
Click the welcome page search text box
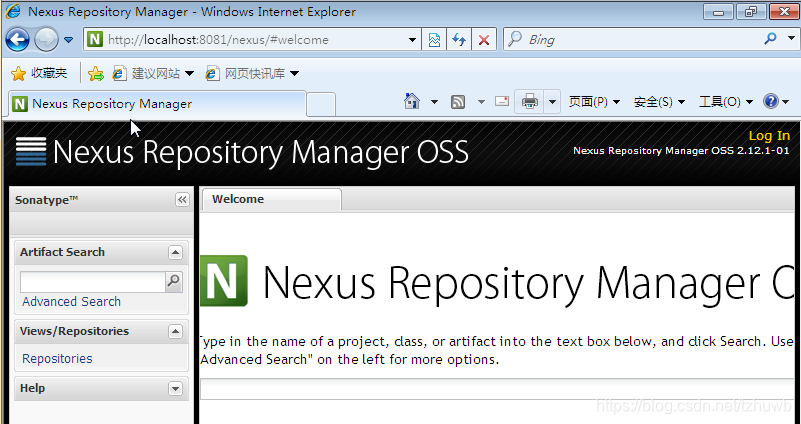(497, 390)
